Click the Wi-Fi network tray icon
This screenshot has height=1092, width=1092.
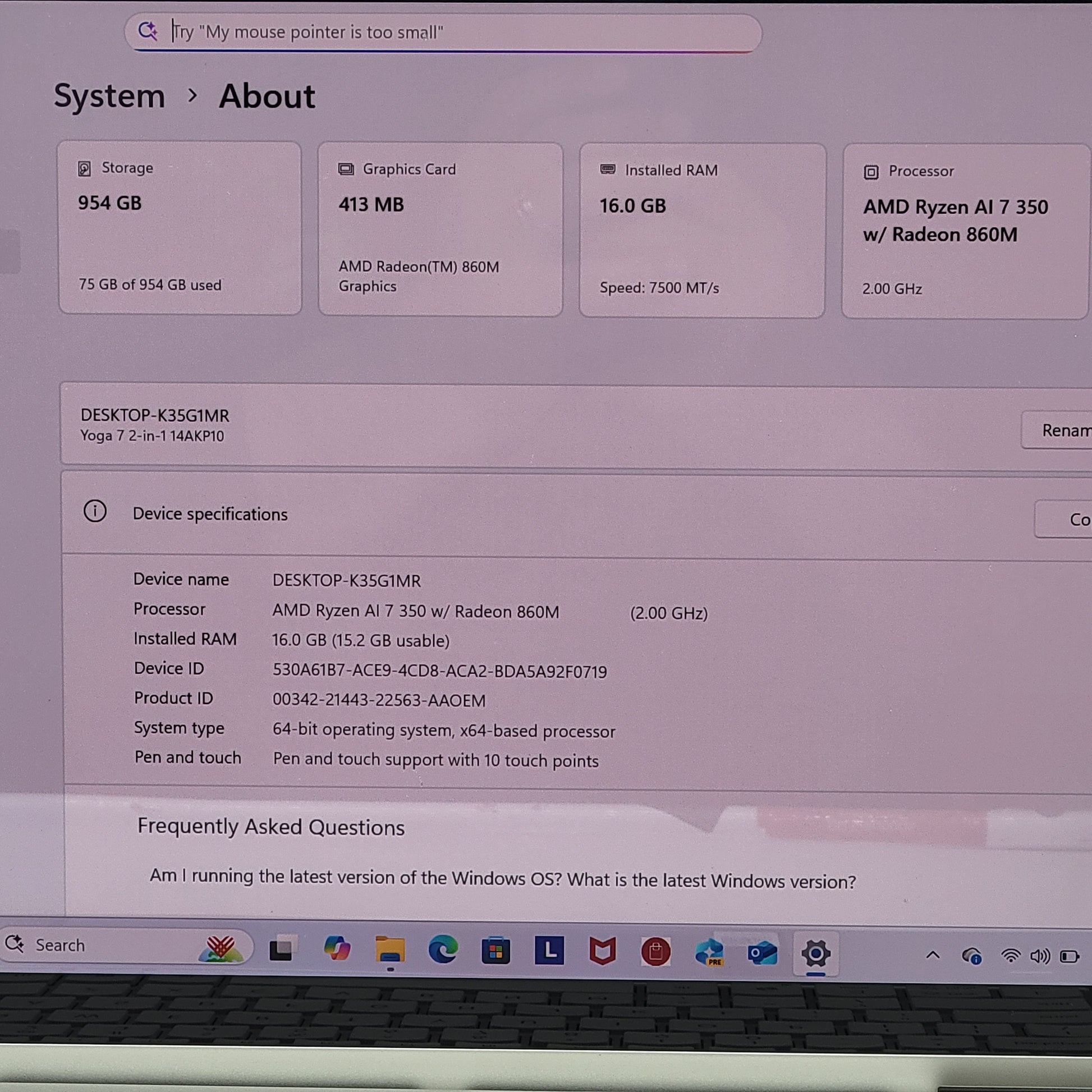coord(1011,956)
